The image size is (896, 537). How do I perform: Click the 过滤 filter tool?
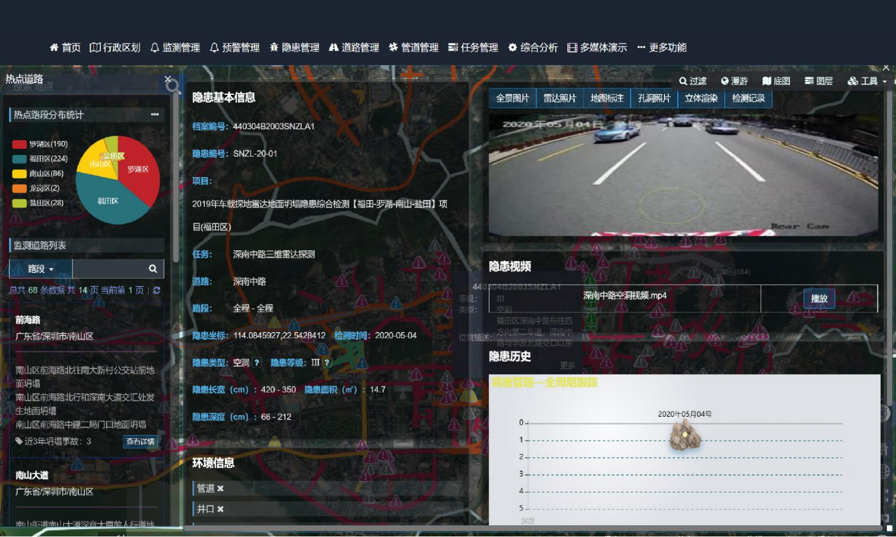coord(693,81)
